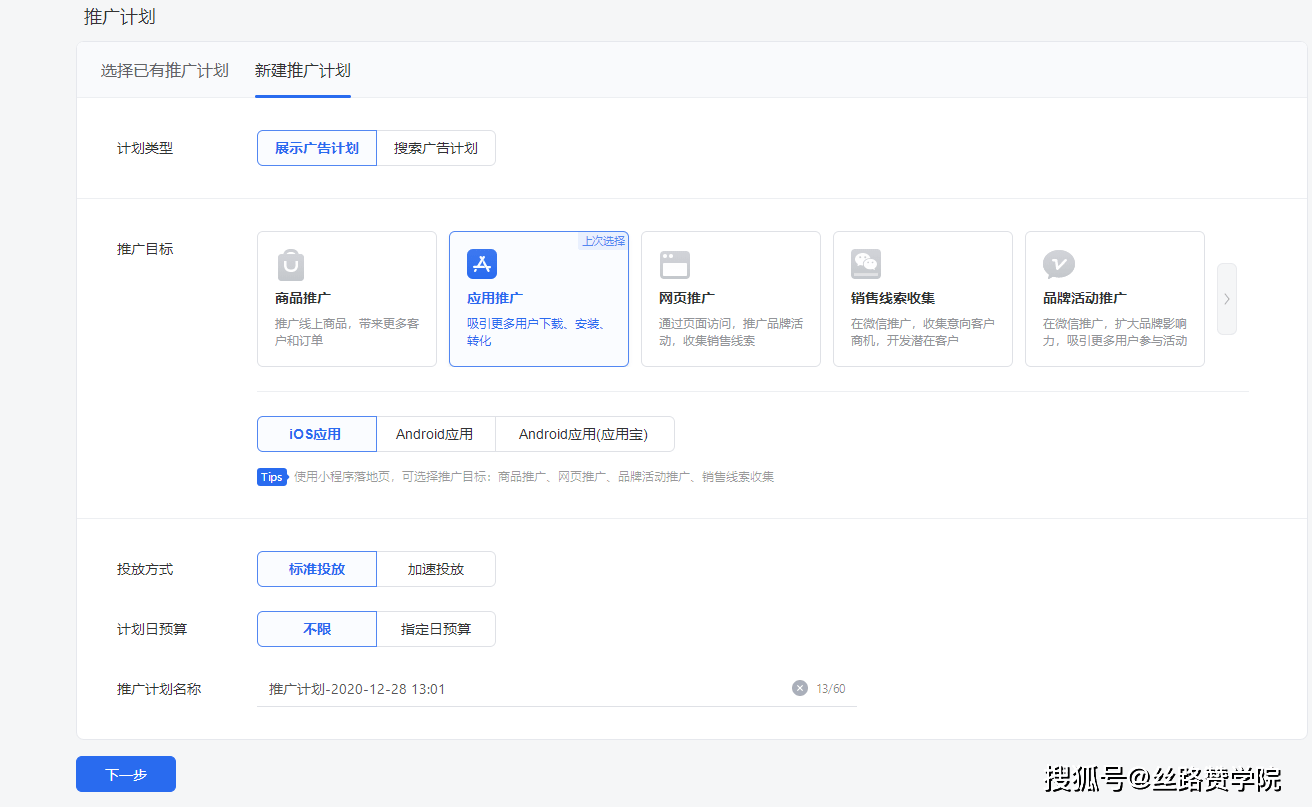
Task: Select 加速投放 delivery mode
Action: [436, 569]
